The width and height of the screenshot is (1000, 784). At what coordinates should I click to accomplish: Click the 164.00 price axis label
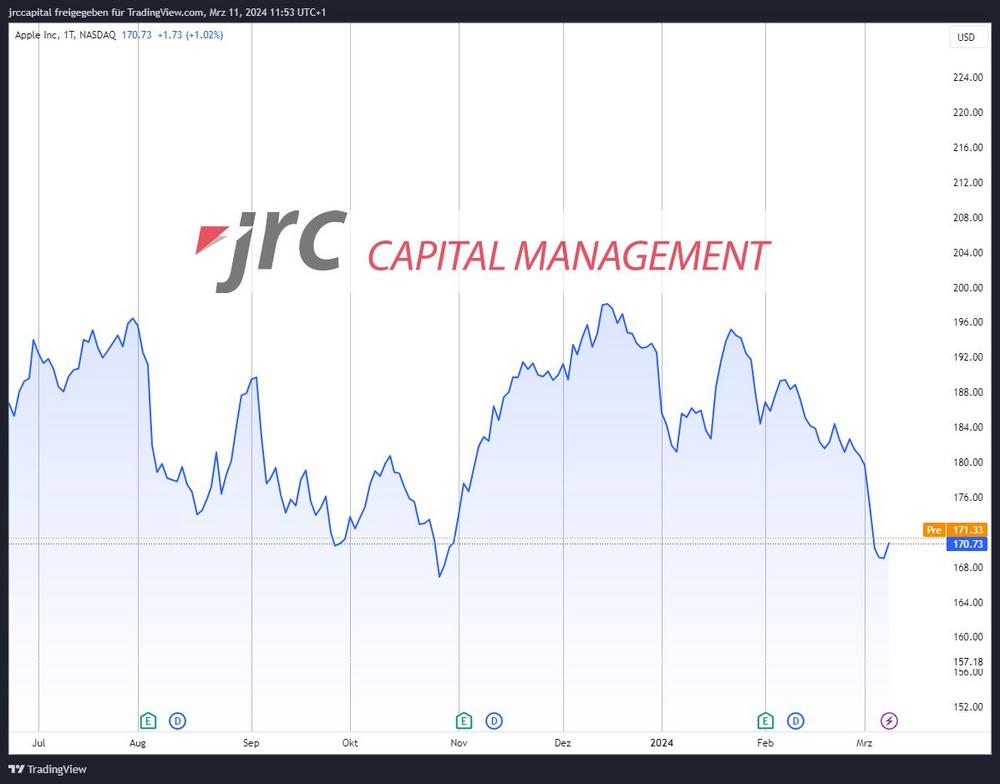pos(967,602)
